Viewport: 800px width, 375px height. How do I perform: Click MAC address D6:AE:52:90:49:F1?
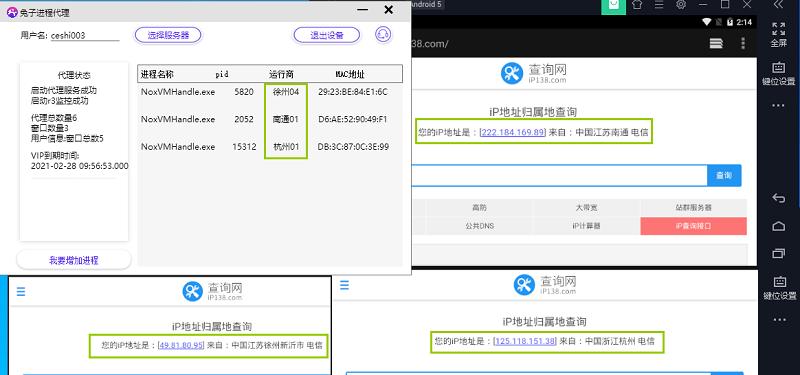353,119
